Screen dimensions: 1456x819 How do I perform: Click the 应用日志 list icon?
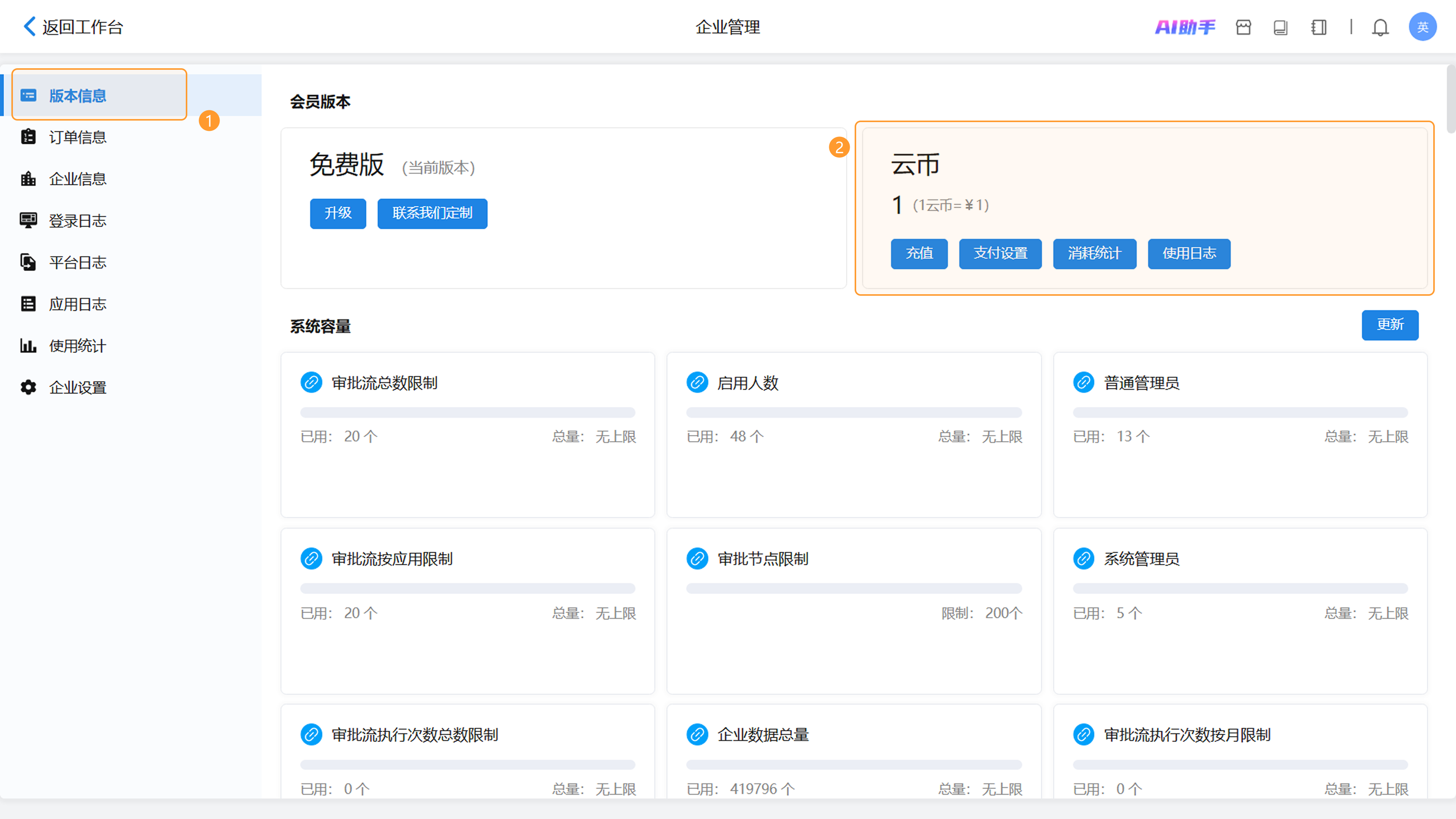28,304
